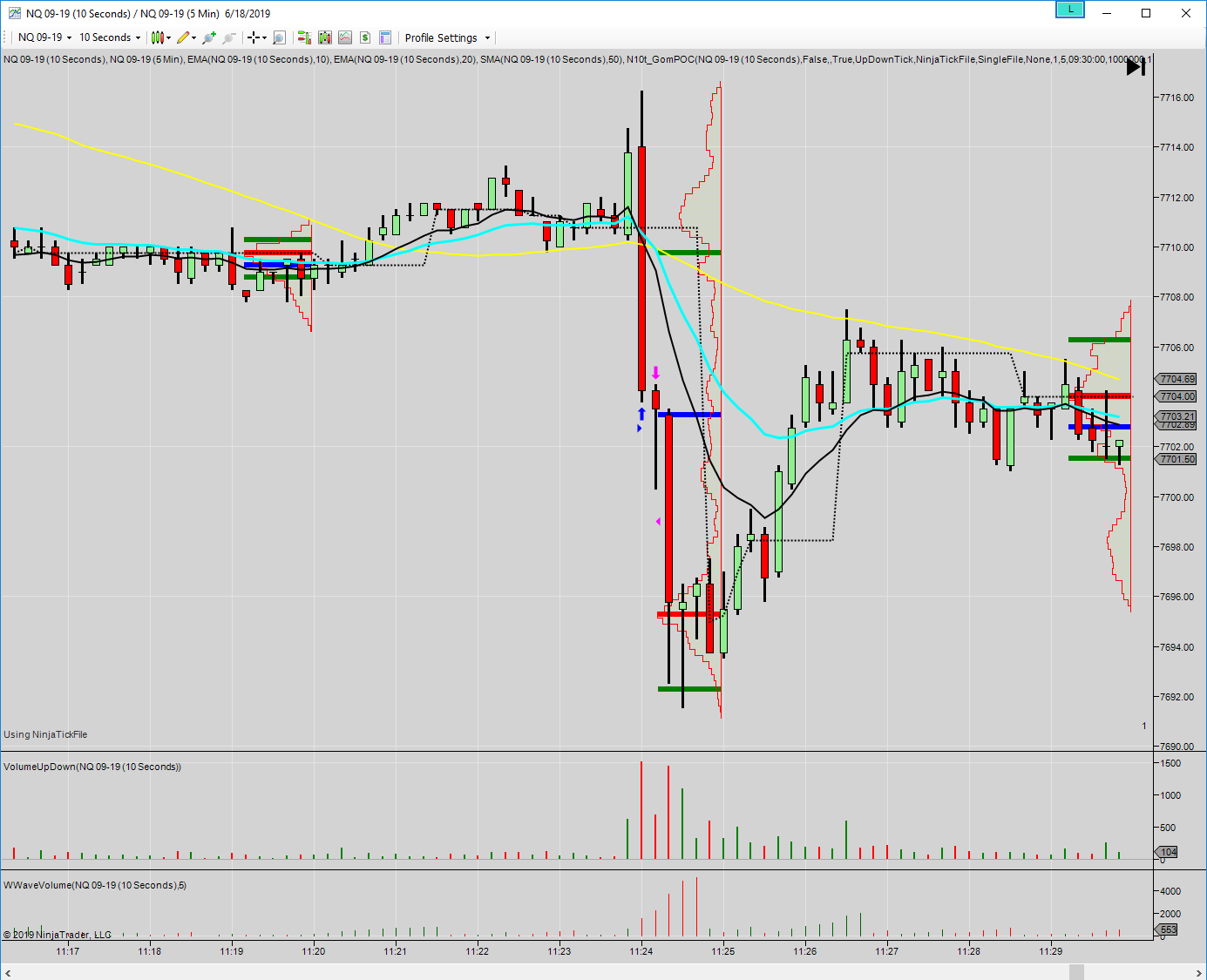
Task: Minimize the chart window
Action: click(x=1107, y=13)
